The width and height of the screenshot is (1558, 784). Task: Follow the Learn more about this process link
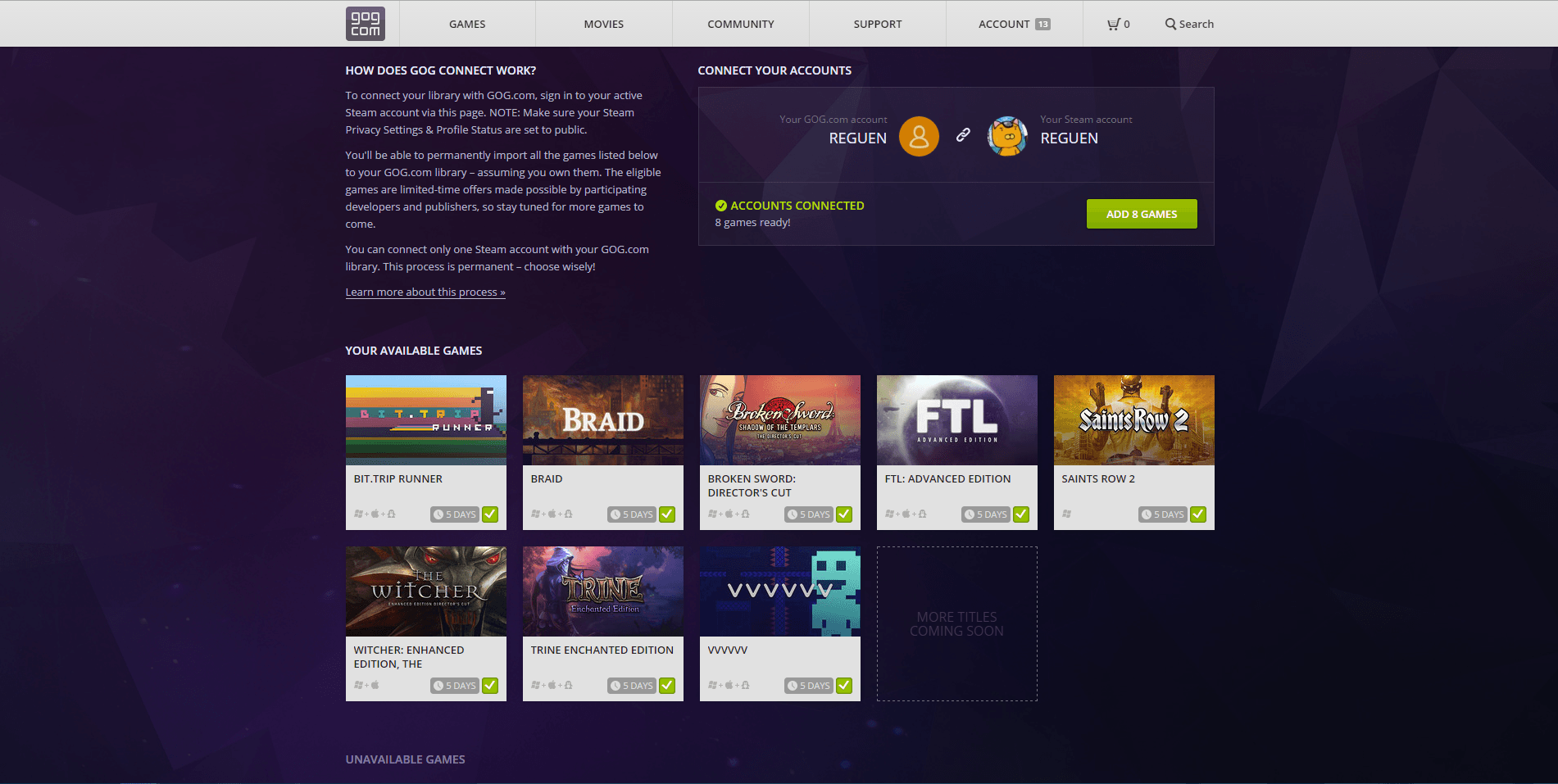click(x=425, y=292)
